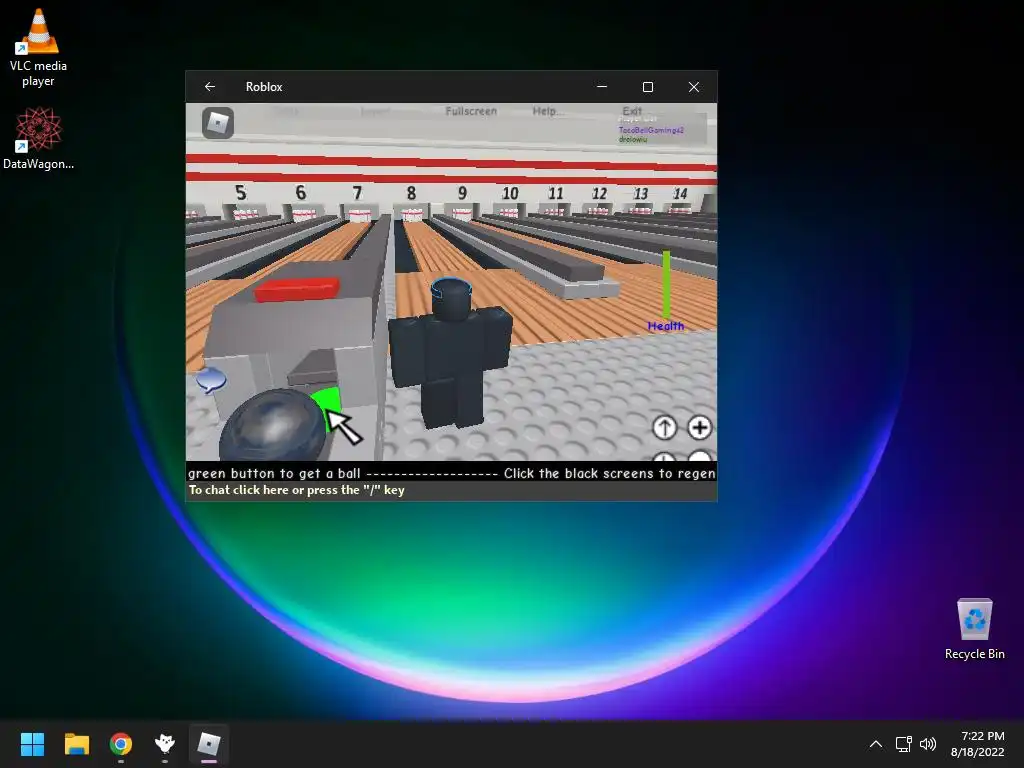1024x768 pixels.
Task: Click the black bowling ball
Action: [x=272, y=426]
